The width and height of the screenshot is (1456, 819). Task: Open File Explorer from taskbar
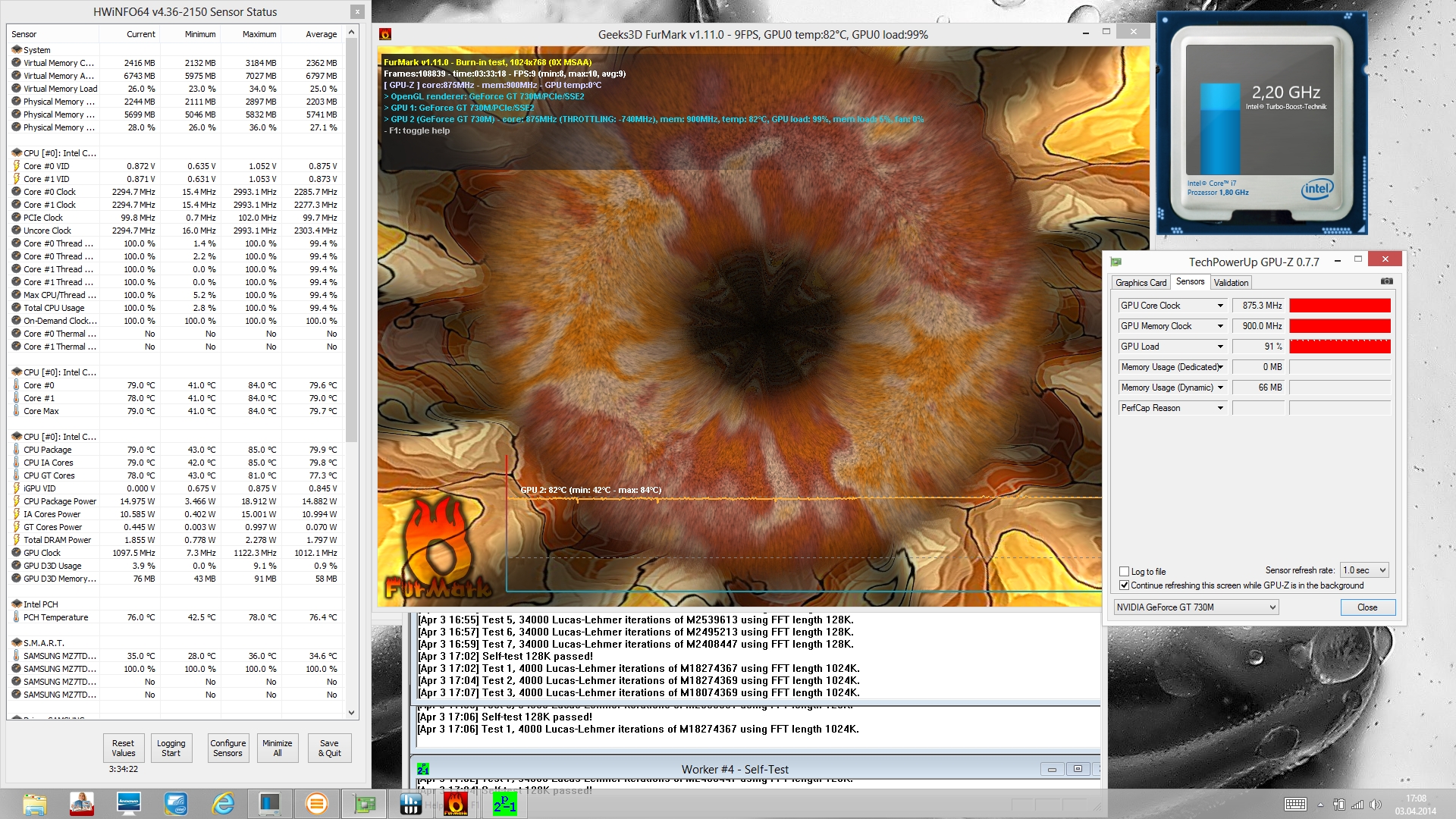point(35,803)
